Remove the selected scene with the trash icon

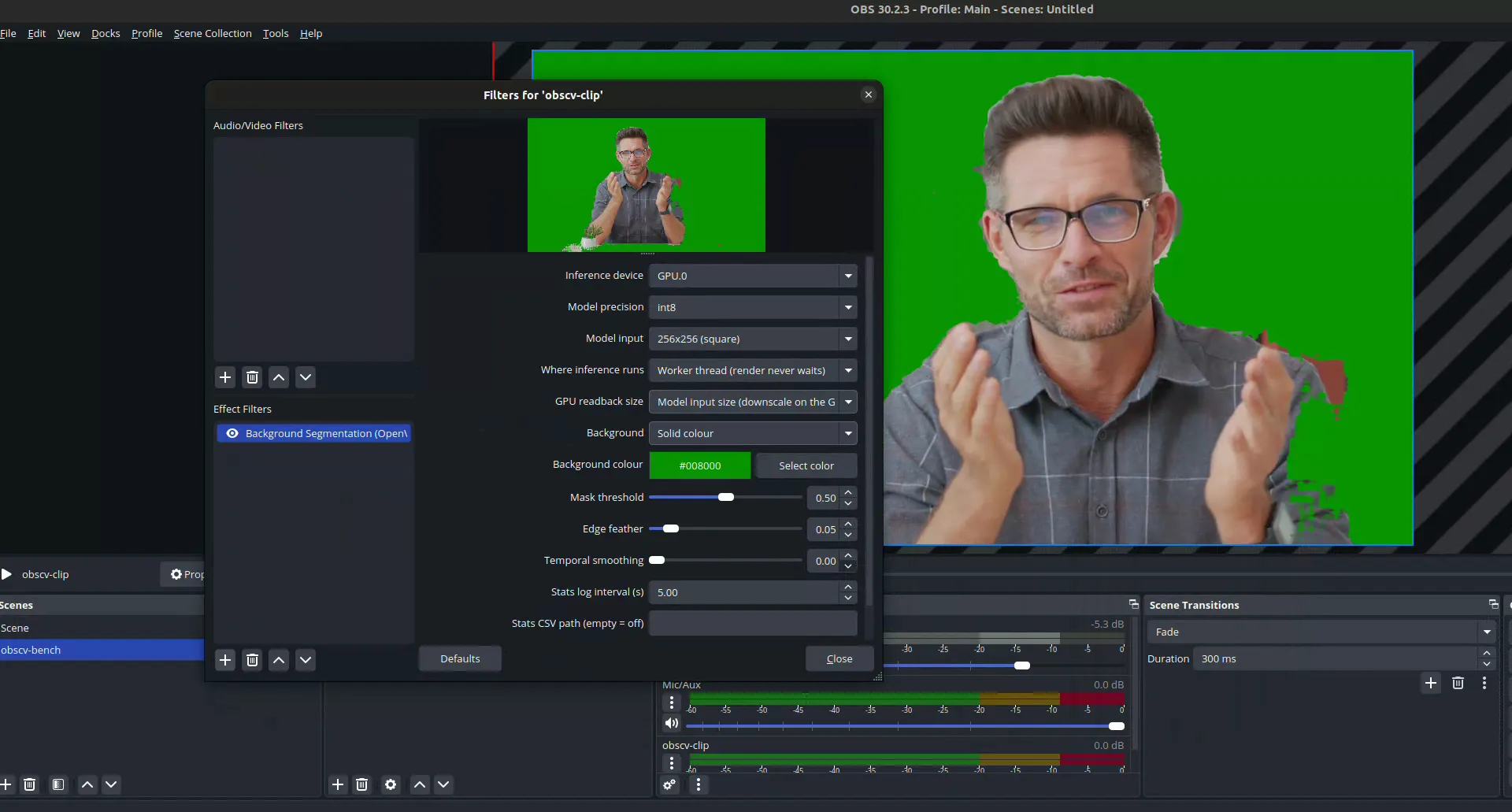click(x=30, y=784)
